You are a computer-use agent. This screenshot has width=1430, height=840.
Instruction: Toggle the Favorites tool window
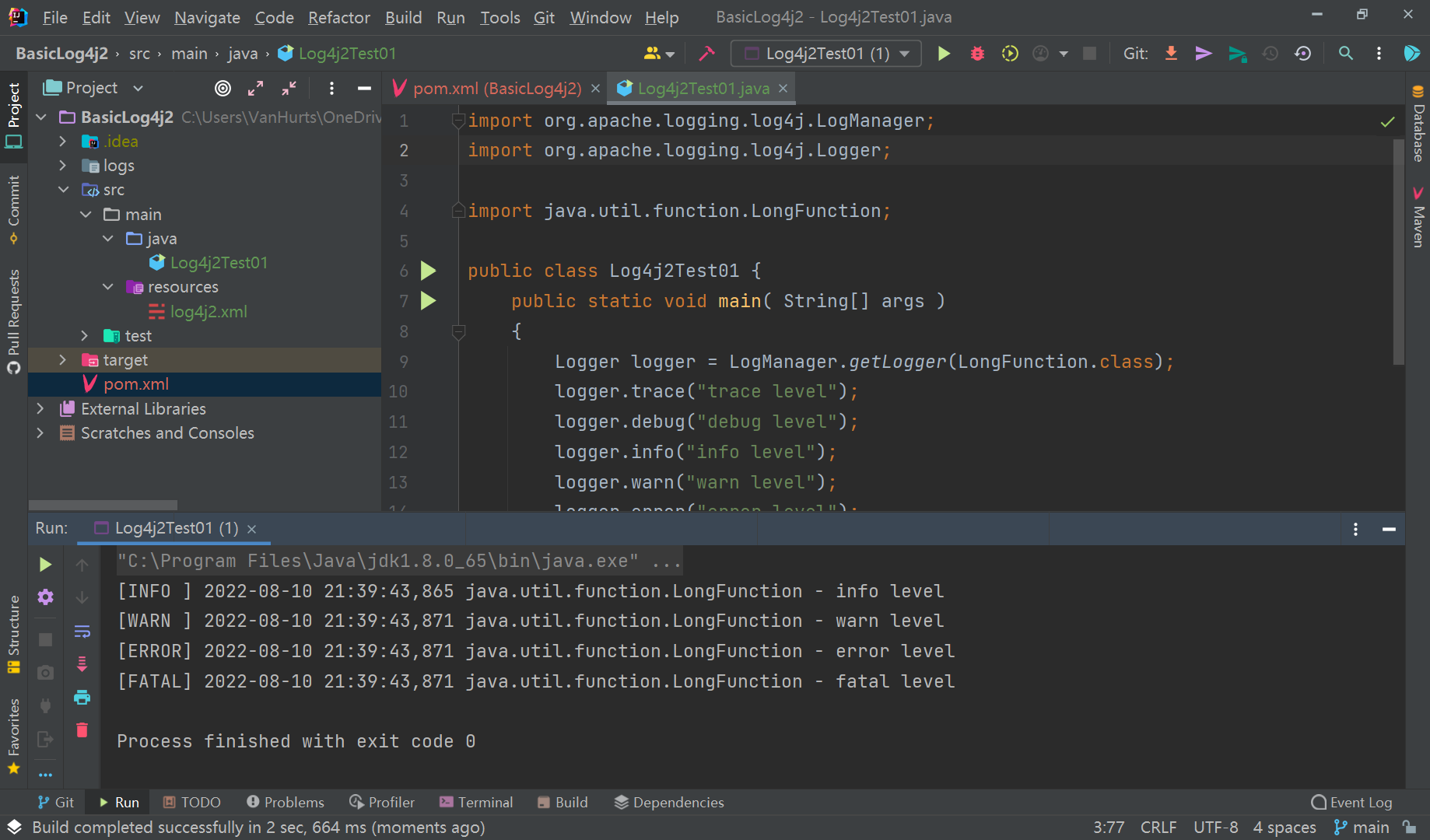[14, 736]
